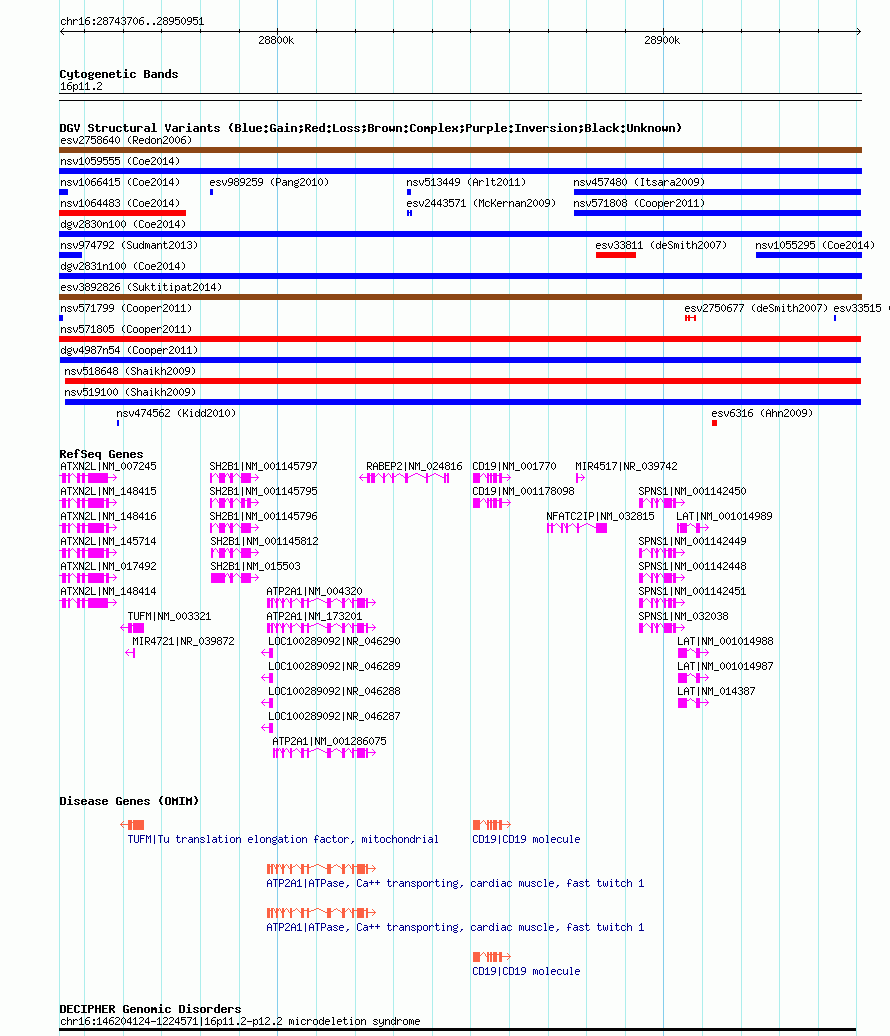The height and width of the screenshot is (1036, 890).
Task: Click the TUFM gene glyph in RefSeq Genes
Action: click(132, 628)
